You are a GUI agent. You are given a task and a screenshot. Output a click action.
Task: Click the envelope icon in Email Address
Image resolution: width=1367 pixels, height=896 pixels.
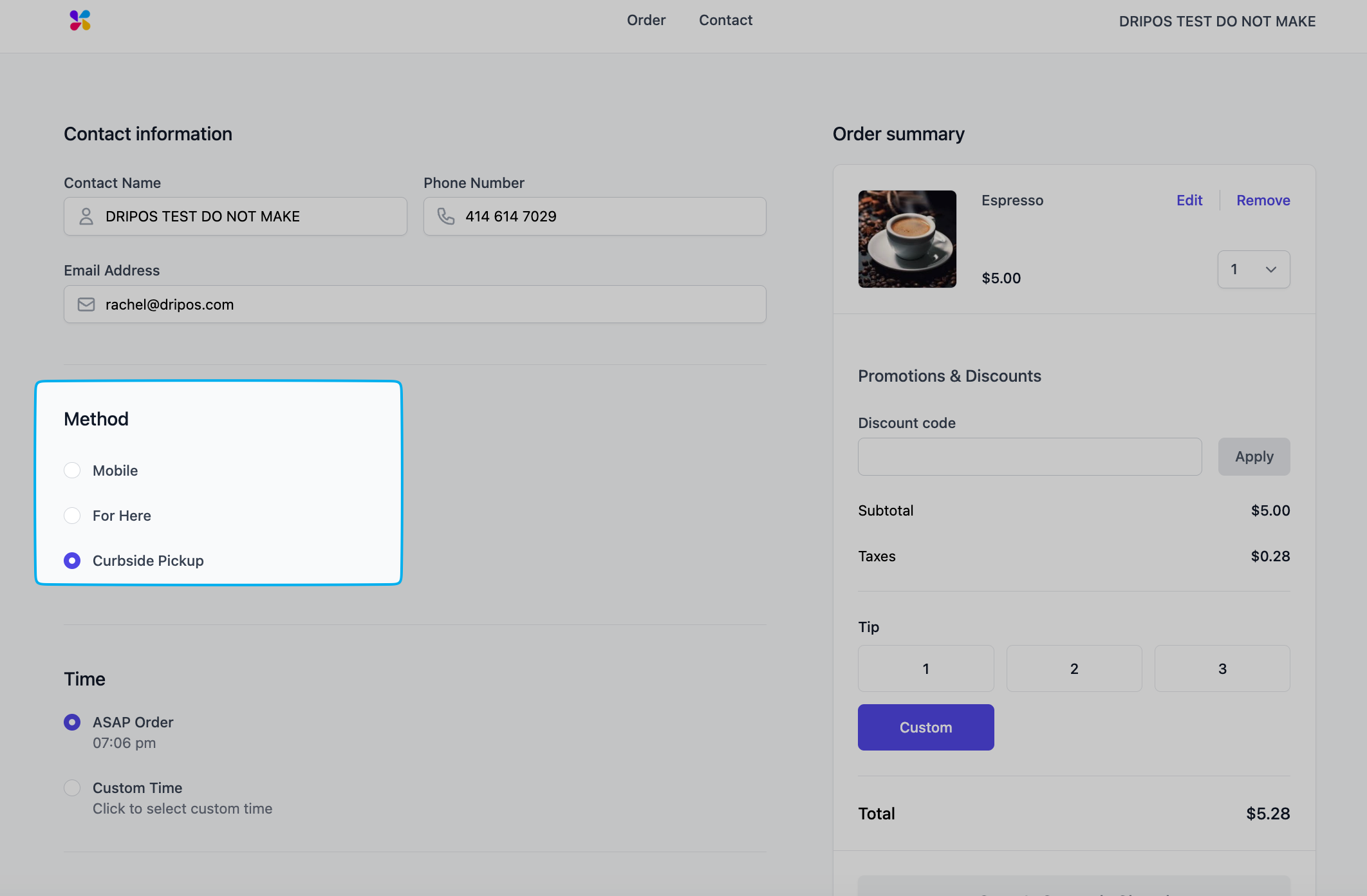86,304
